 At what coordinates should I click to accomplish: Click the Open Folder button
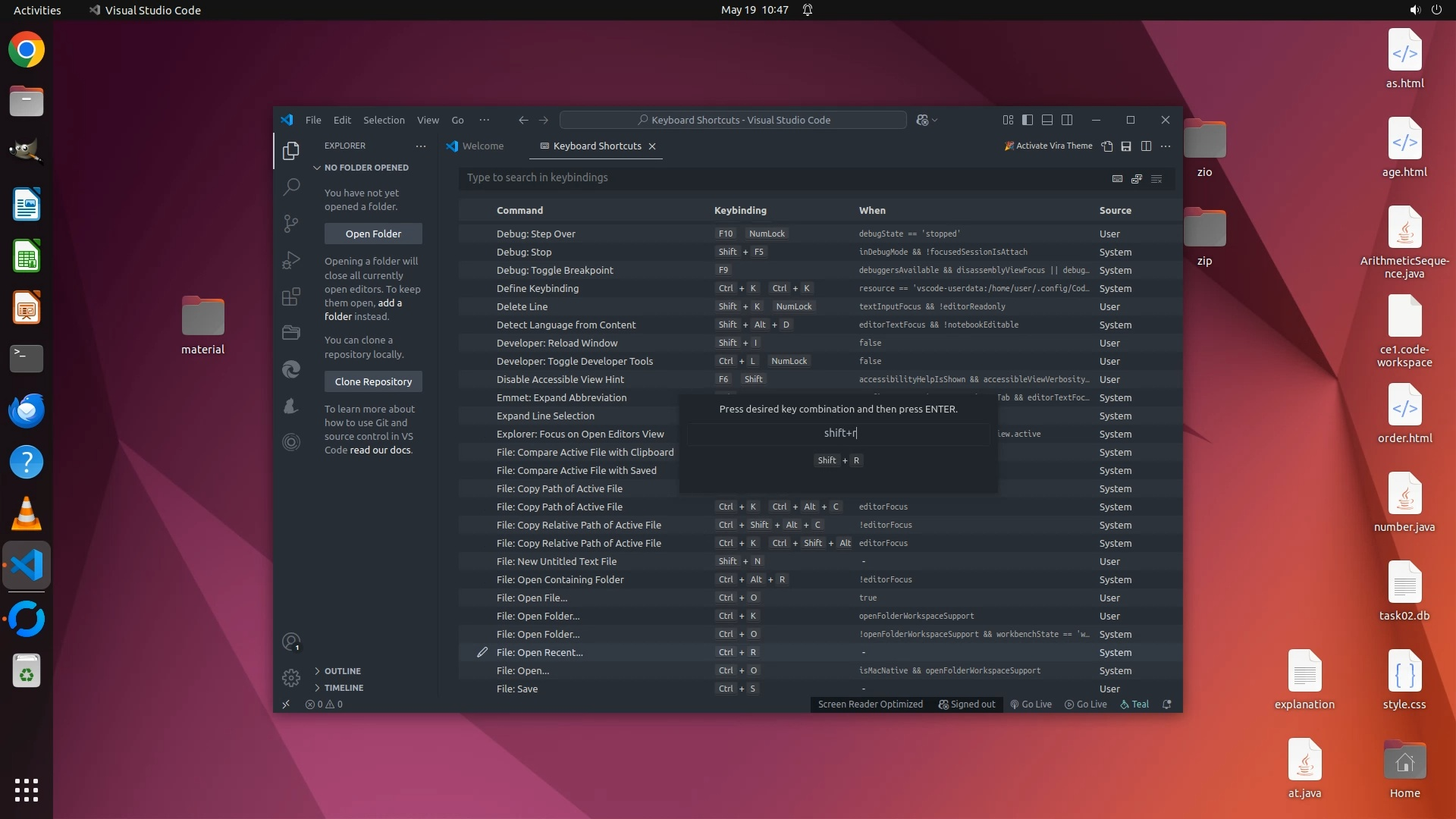pyautogui.click(x=373, y=234)
